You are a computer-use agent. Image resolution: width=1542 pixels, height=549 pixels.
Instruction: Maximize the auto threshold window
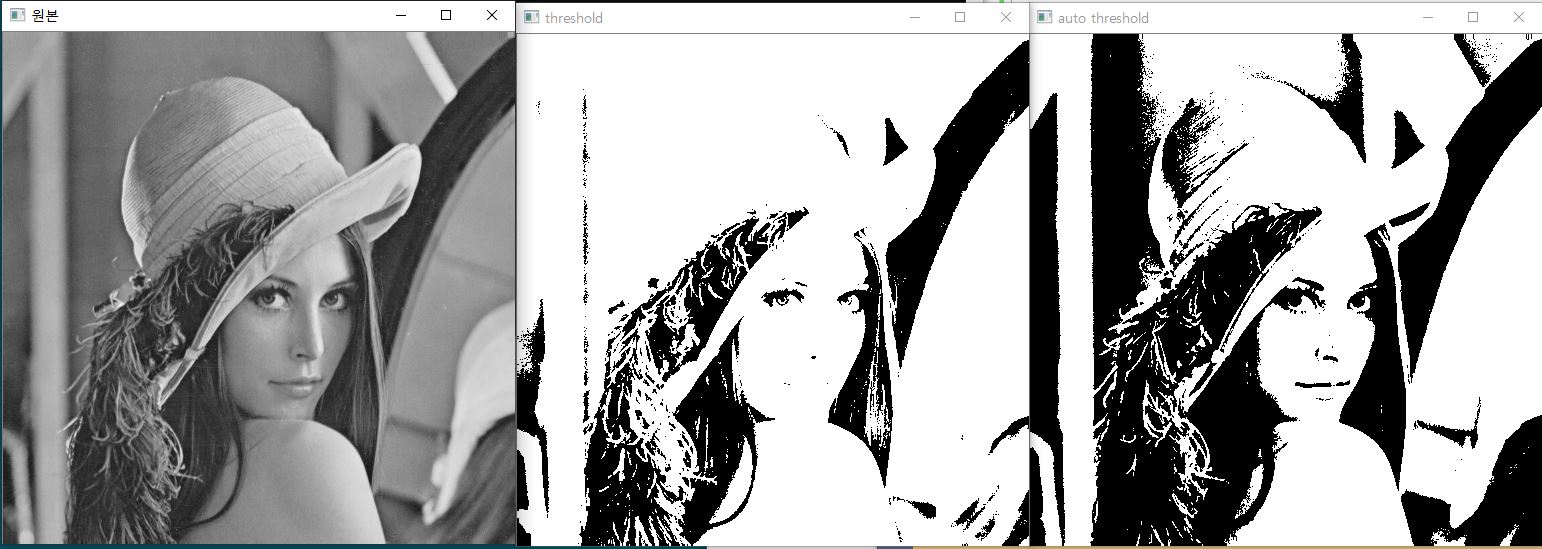click(1473, 17)
